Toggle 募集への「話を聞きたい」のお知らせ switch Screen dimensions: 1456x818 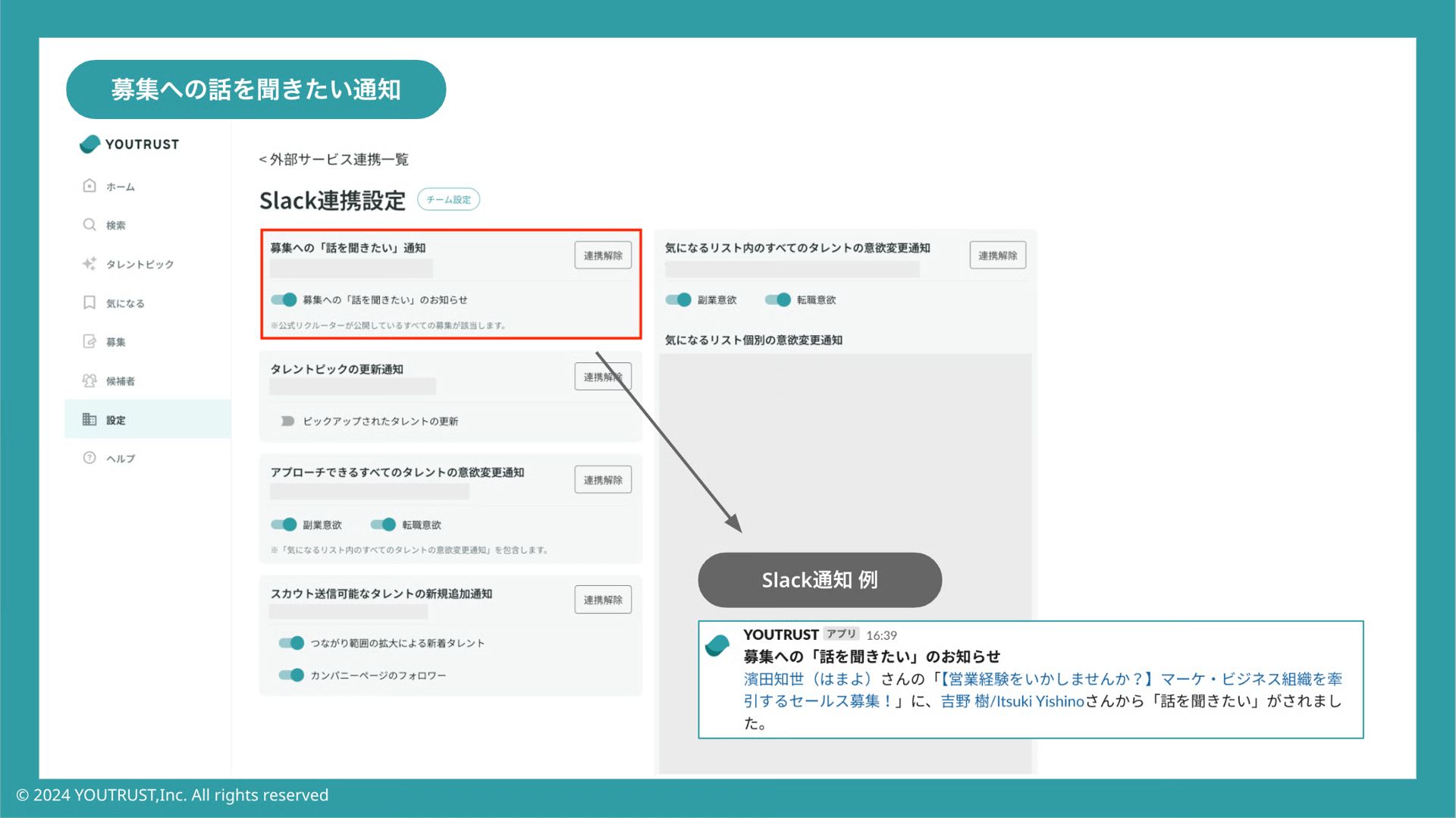point(284,299)
